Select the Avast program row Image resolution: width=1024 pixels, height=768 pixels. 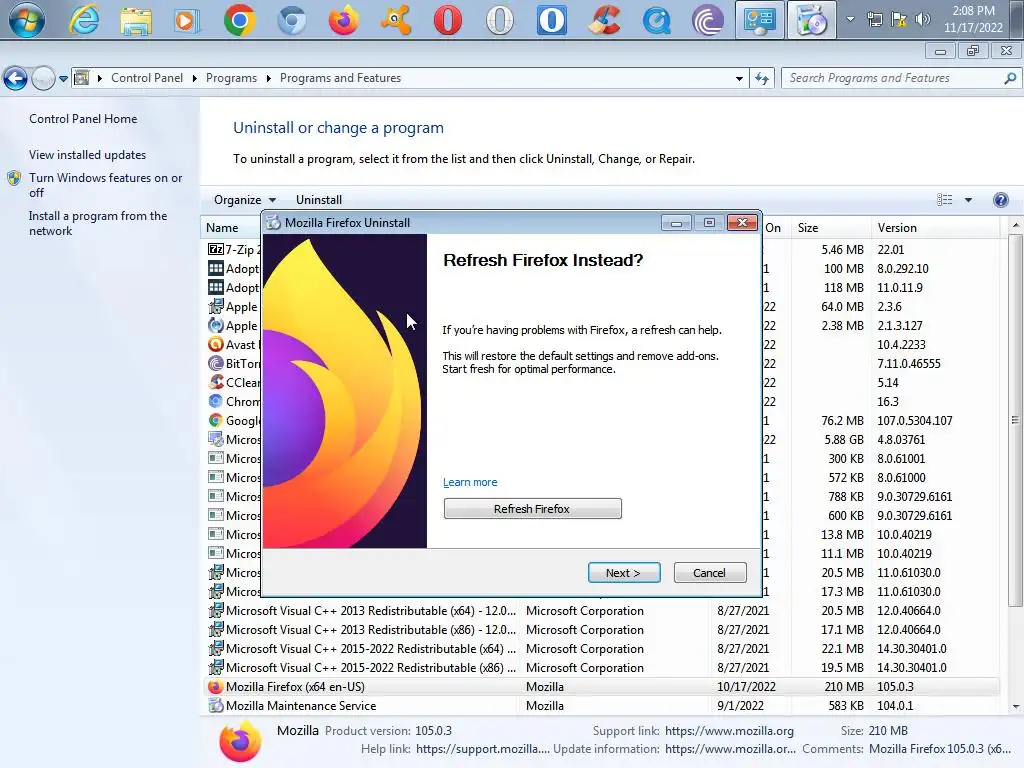(233, 345)
